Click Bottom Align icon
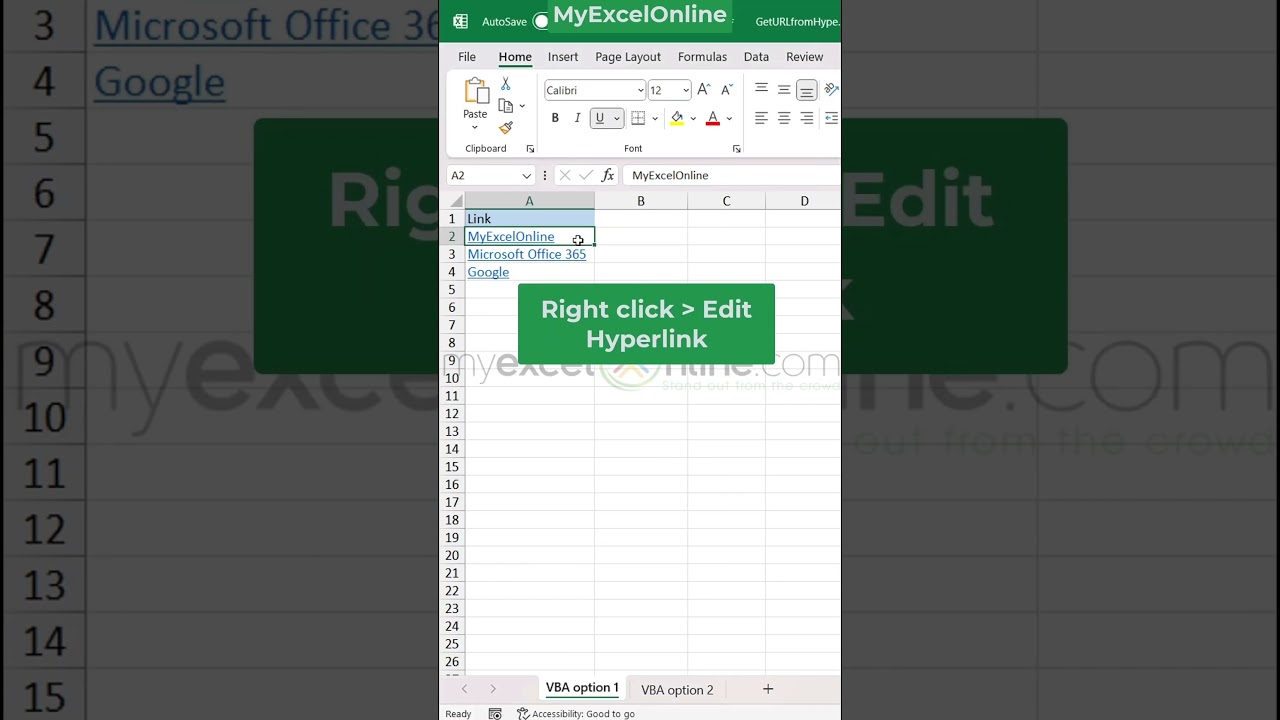This screenshot has width=1280, height=720. (806, 90)
